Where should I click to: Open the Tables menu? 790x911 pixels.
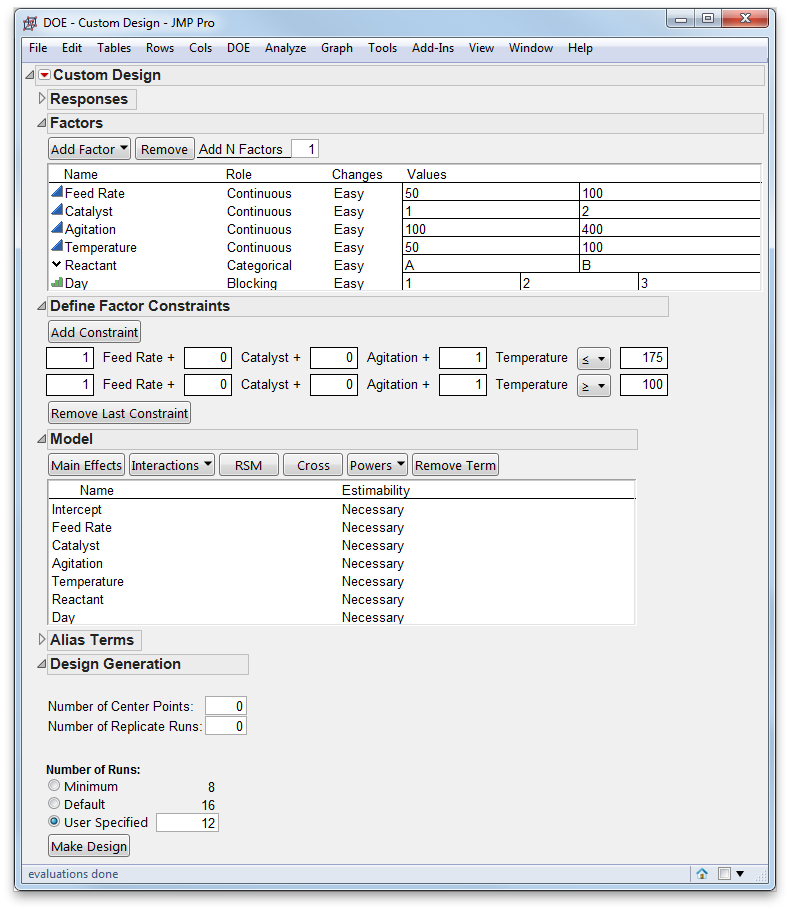pos(114,48)
